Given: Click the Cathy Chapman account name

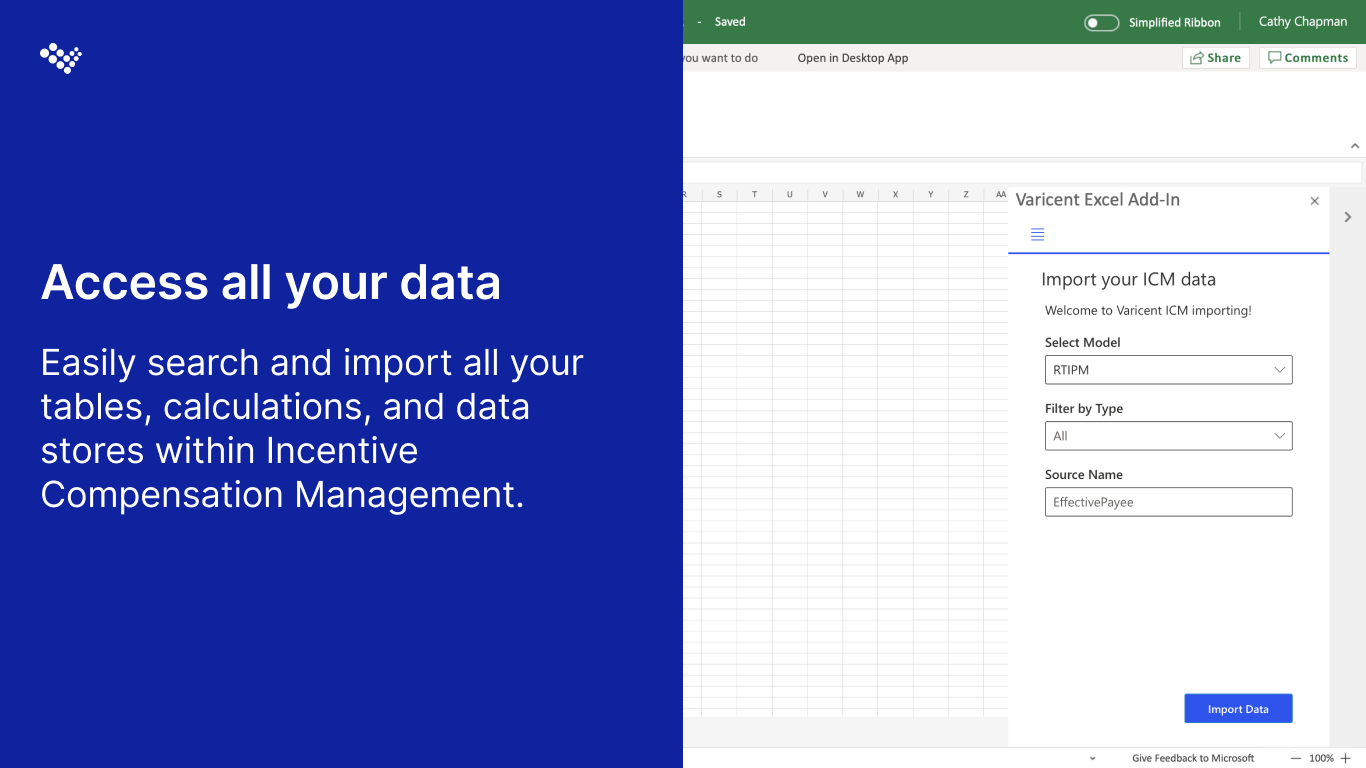Looking at the screenshot, I should pos(1302,22).
